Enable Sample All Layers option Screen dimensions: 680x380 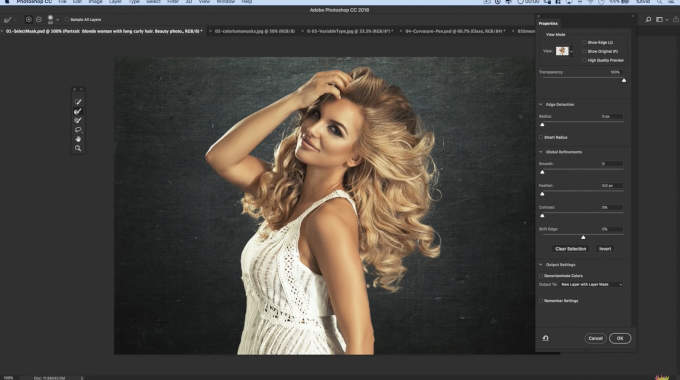pos(67,20)
